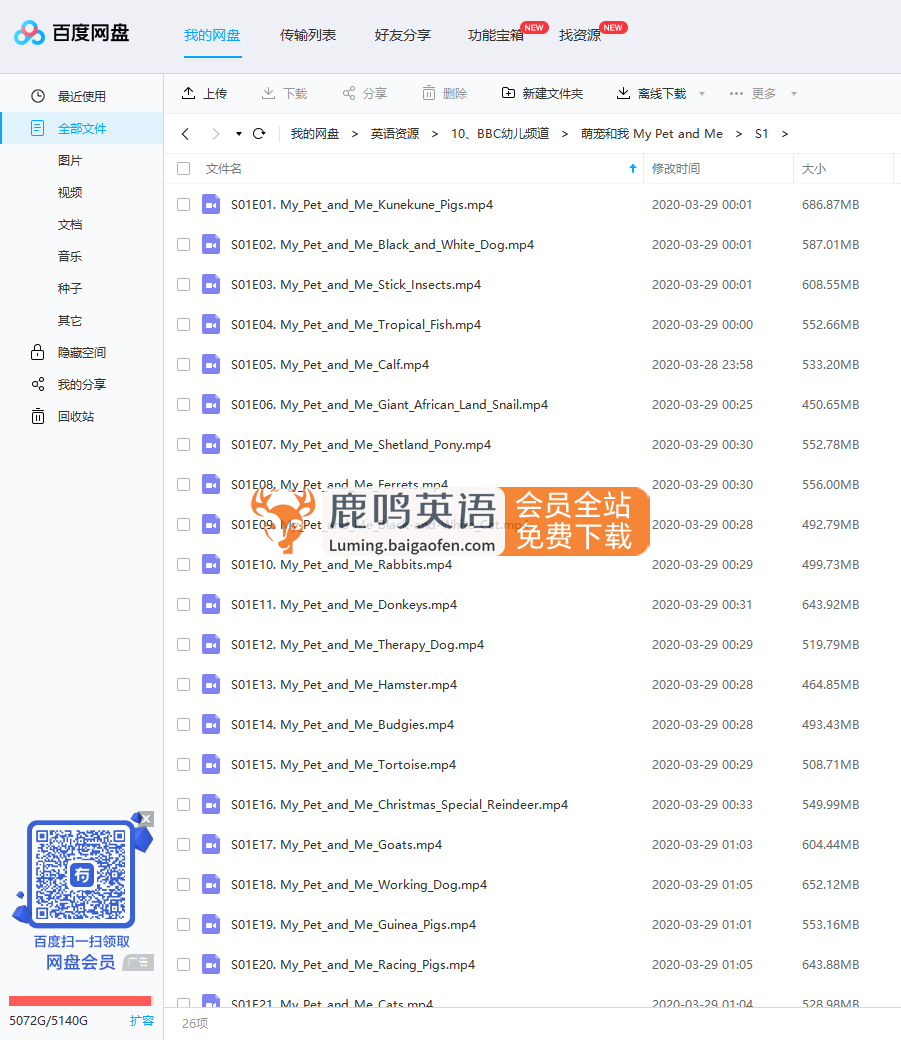Open the Friend Share tab
The image size is (901, 1040).
(402, 35)
